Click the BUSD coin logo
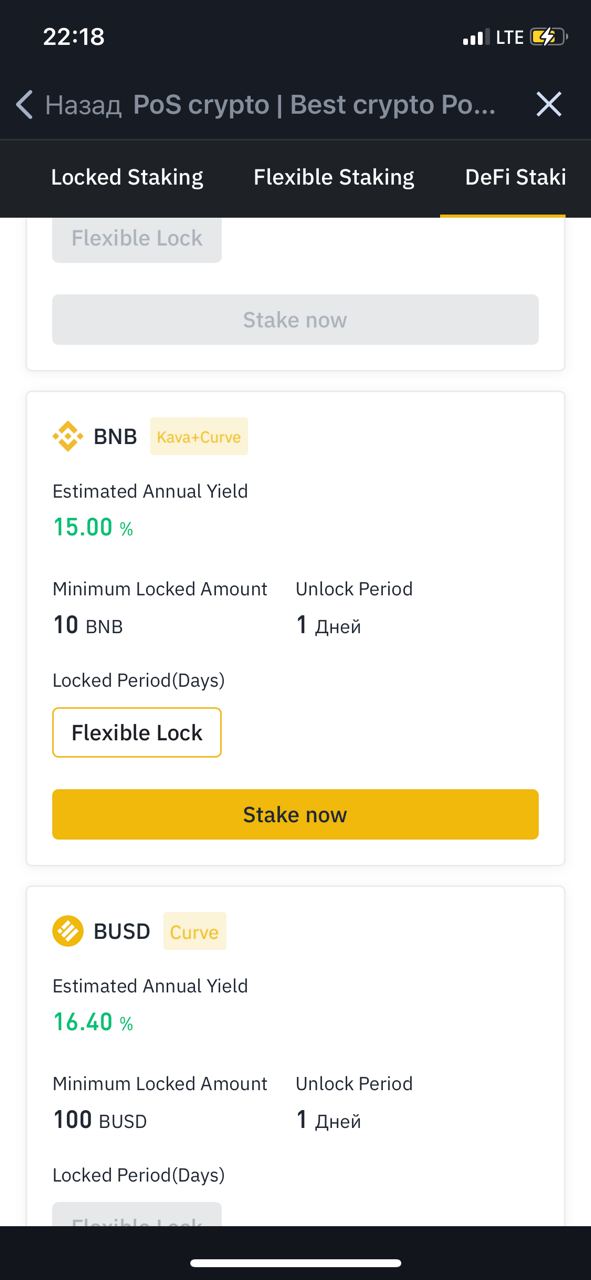Viewport: 591px width, 1280px height. coord(68,931)
